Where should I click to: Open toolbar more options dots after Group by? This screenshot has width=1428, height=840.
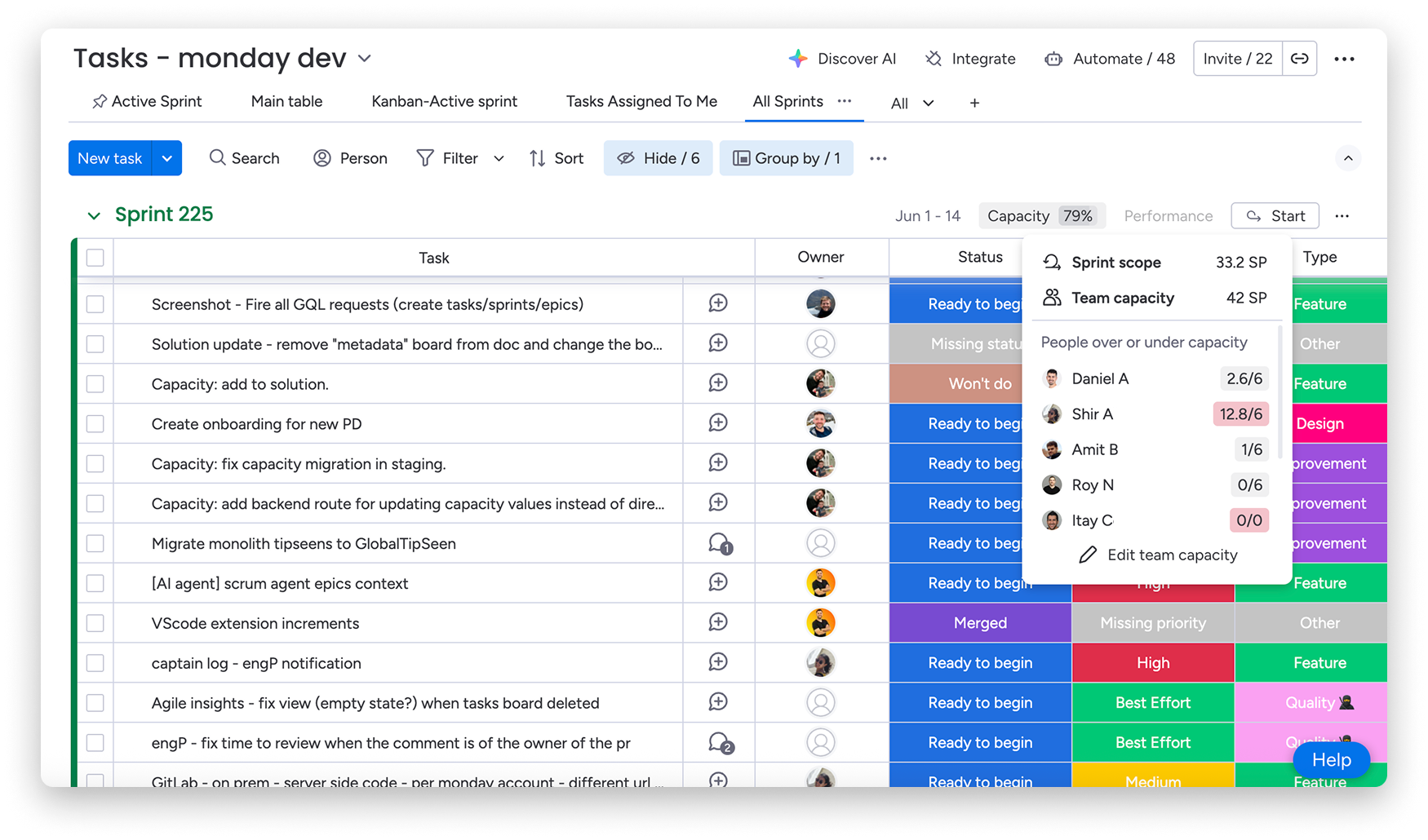point(878,158)
